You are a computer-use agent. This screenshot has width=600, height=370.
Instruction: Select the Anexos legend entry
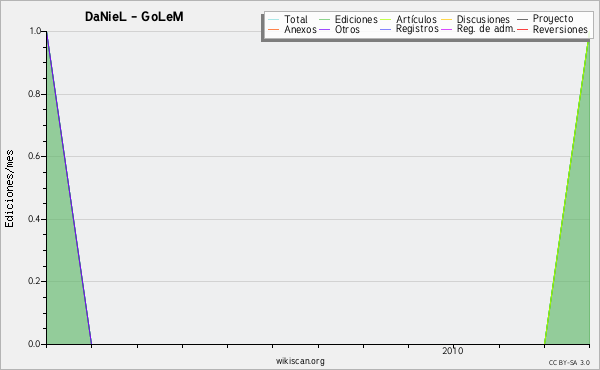tap(300, 29)
